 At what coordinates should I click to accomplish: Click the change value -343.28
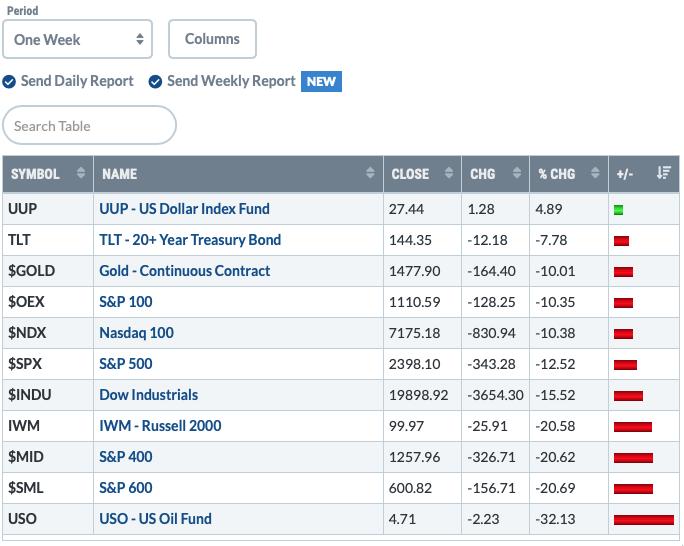pos(491,364)
